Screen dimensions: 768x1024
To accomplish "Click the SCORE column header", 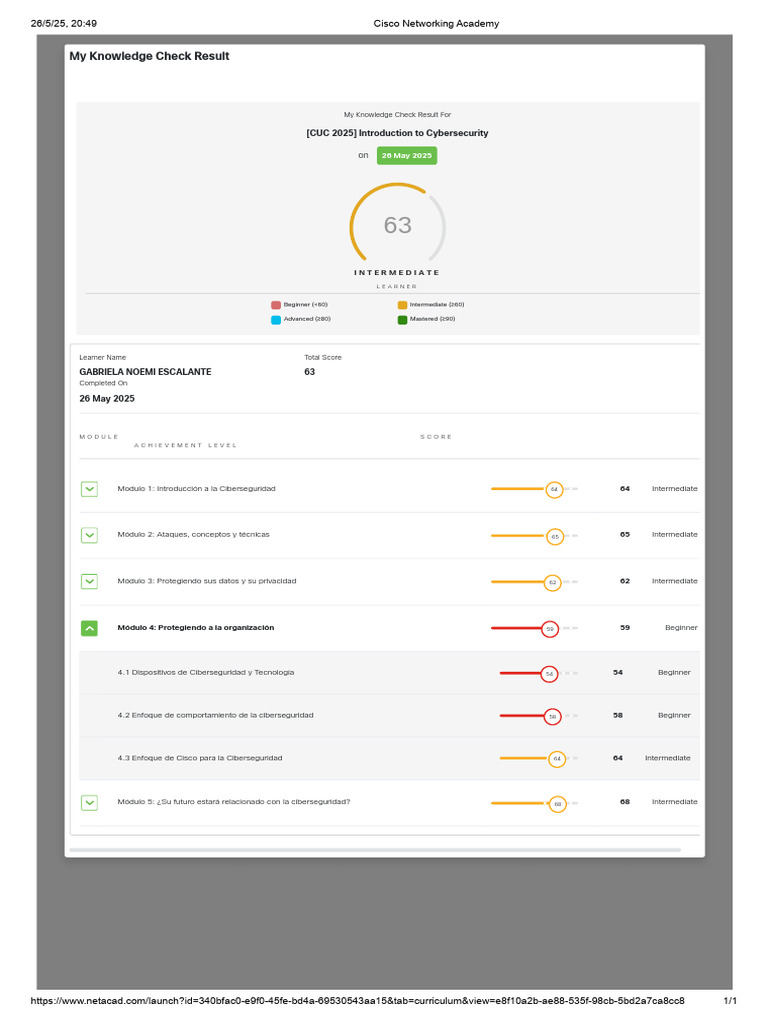I will click(x=436, y=437).
